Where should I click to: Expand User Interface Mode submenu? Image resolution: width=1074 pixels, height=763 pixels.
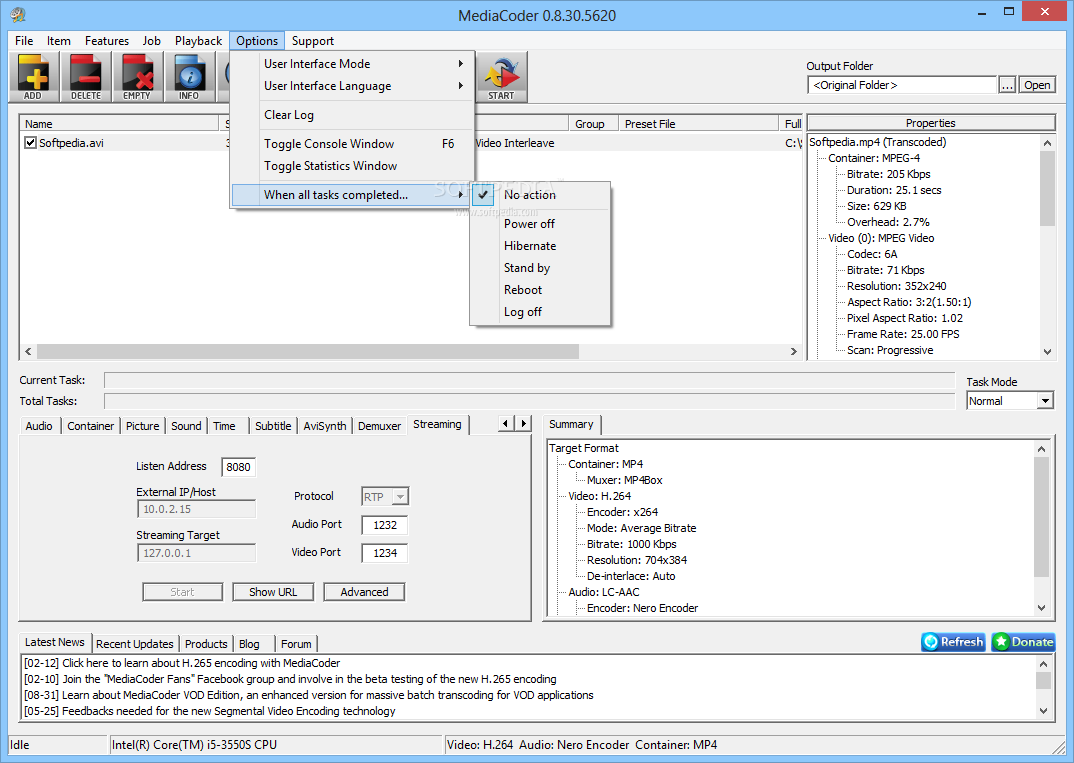point(352,64)
